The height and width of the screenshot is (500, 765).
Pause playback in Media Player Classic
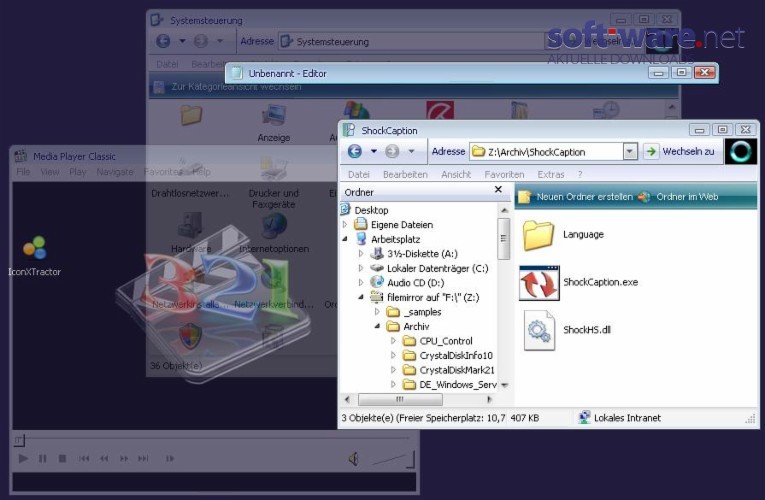click(x=42, y=459)
